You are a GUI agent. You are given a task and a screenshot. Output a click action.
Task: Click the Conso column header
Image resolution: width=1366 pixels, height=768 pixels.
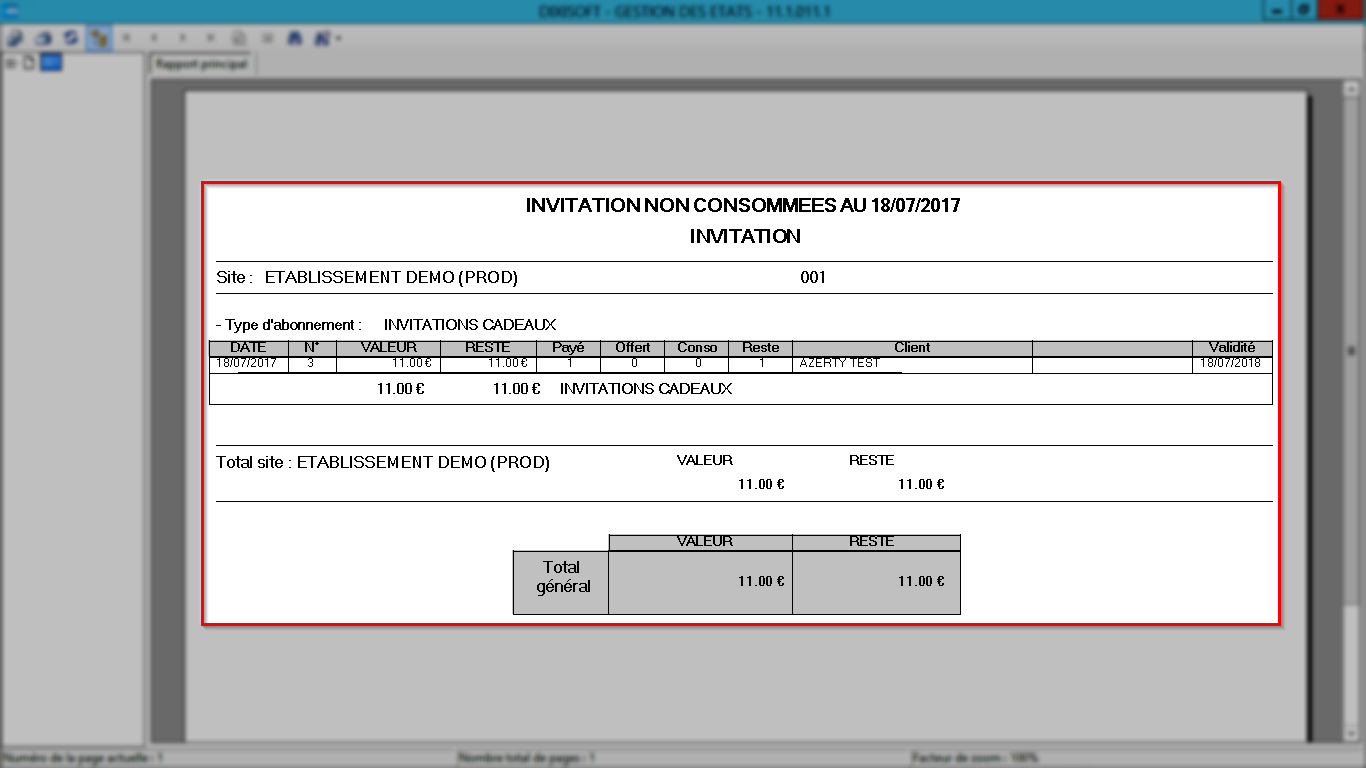(x=697, y=348)
